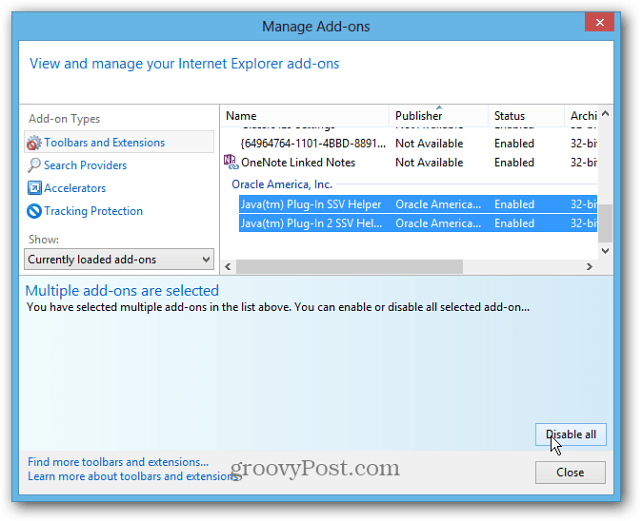Open Learn more about toolbars and extensions link
The height and width of the screenshot is (521, 640).
(x=133, y=476)
